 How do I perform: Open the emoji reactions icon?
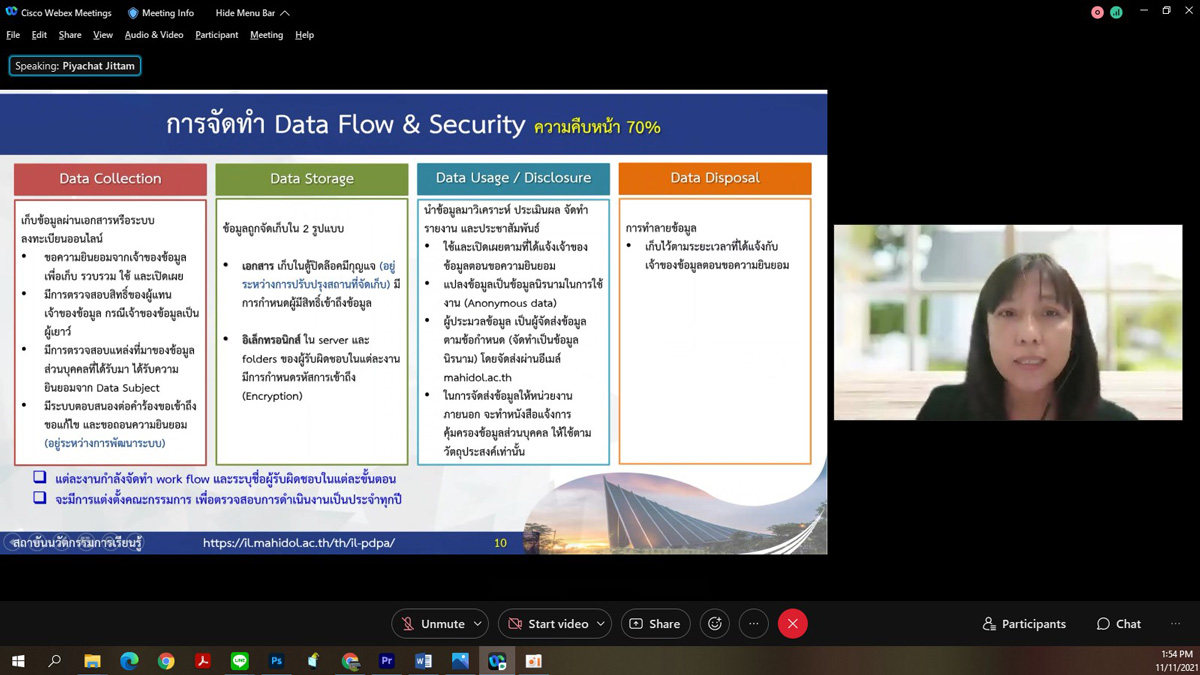(715, 624)
